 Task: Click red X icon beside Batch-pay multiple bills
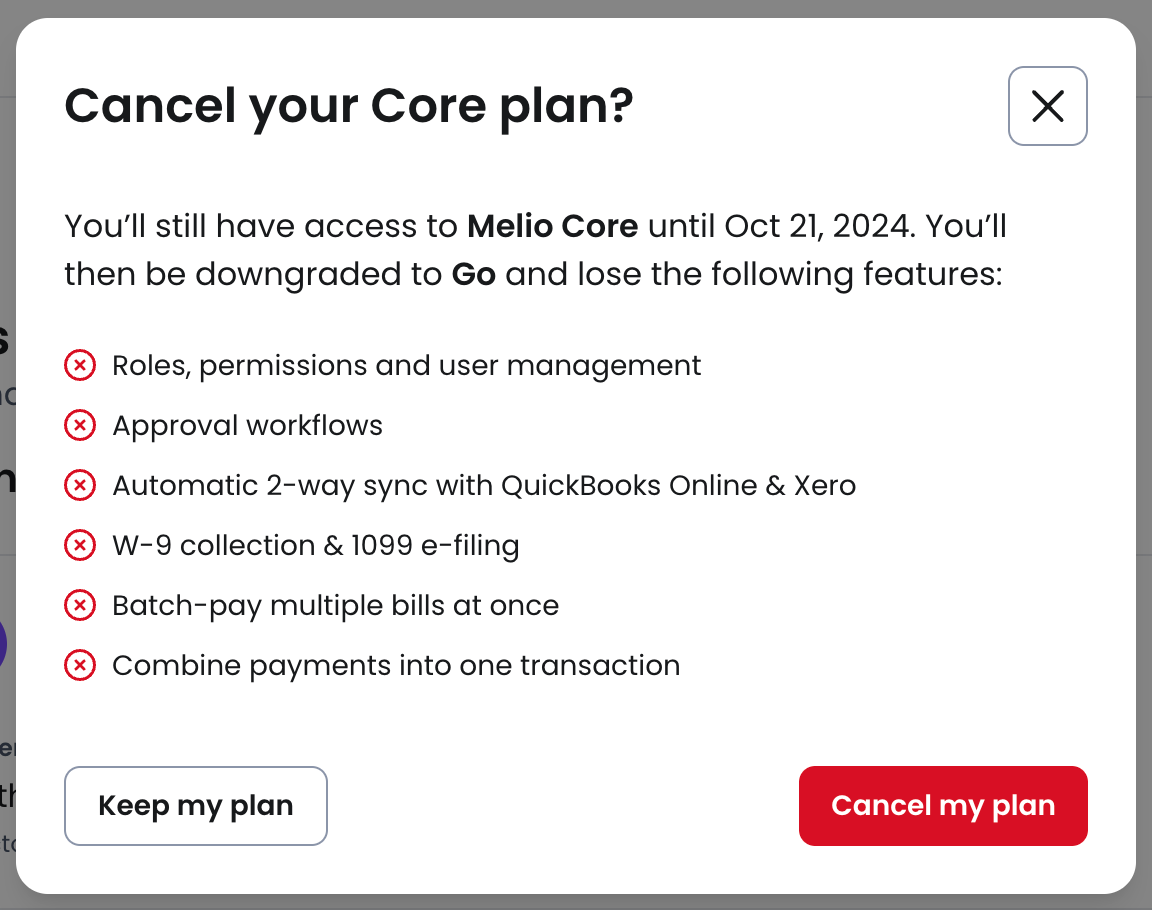pyautogui.click(x=80, y=606)
